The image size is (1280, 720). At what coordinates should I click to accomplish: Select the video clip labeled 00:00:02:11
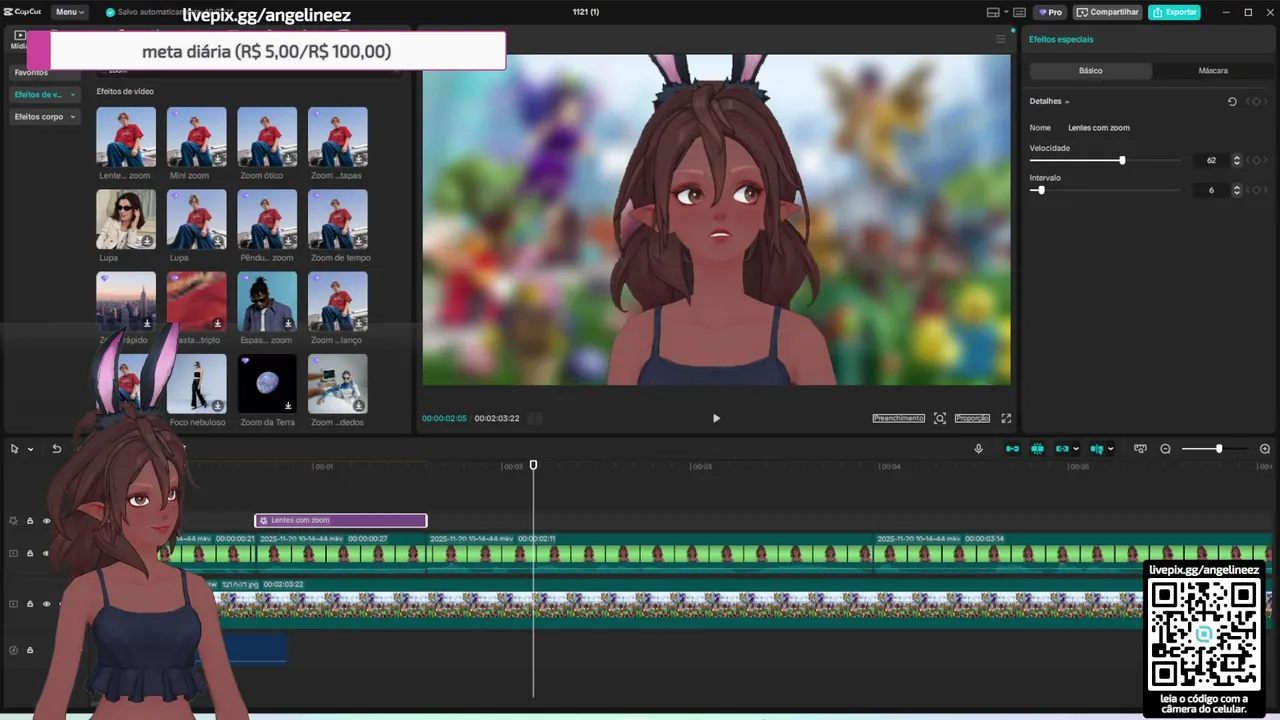coord(650,552)
